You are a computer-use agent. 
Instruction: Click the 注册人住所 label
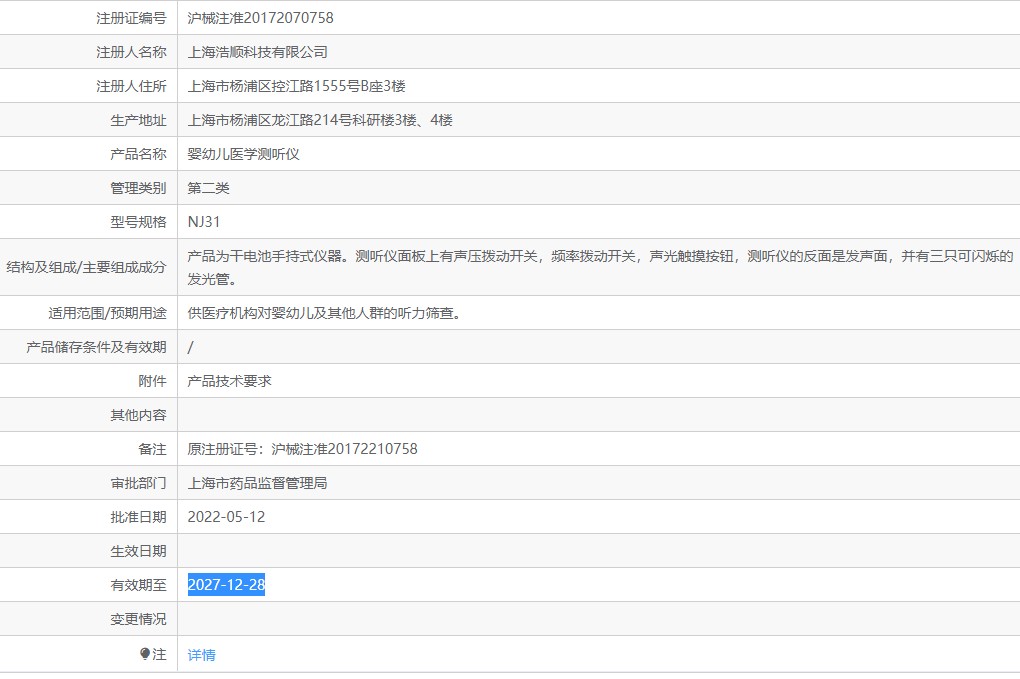(x=131, y=86)
